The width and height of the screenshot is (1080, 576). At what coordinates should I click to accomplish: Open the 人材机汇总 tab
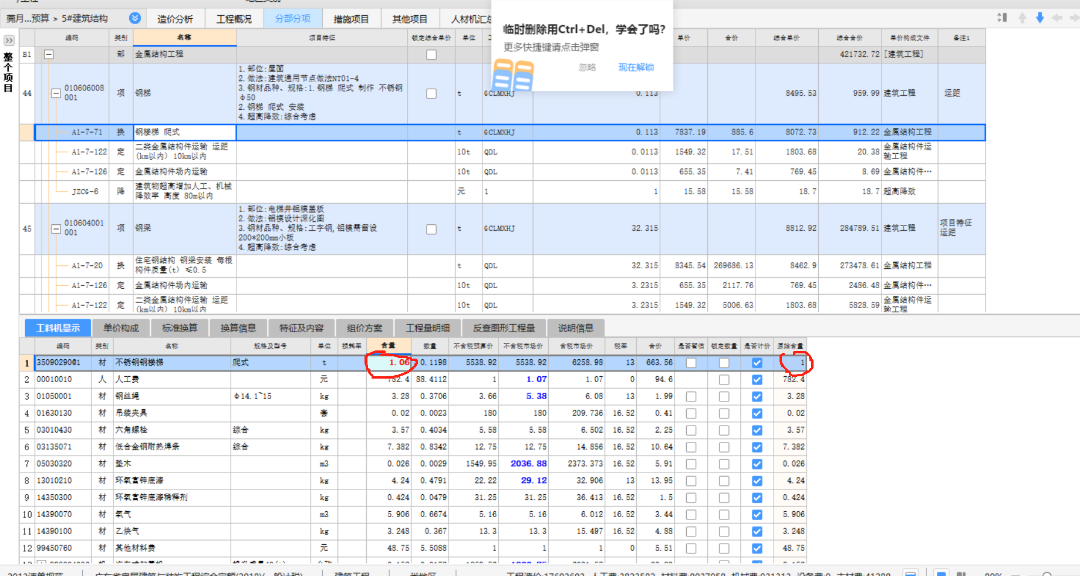pos(468,19)
